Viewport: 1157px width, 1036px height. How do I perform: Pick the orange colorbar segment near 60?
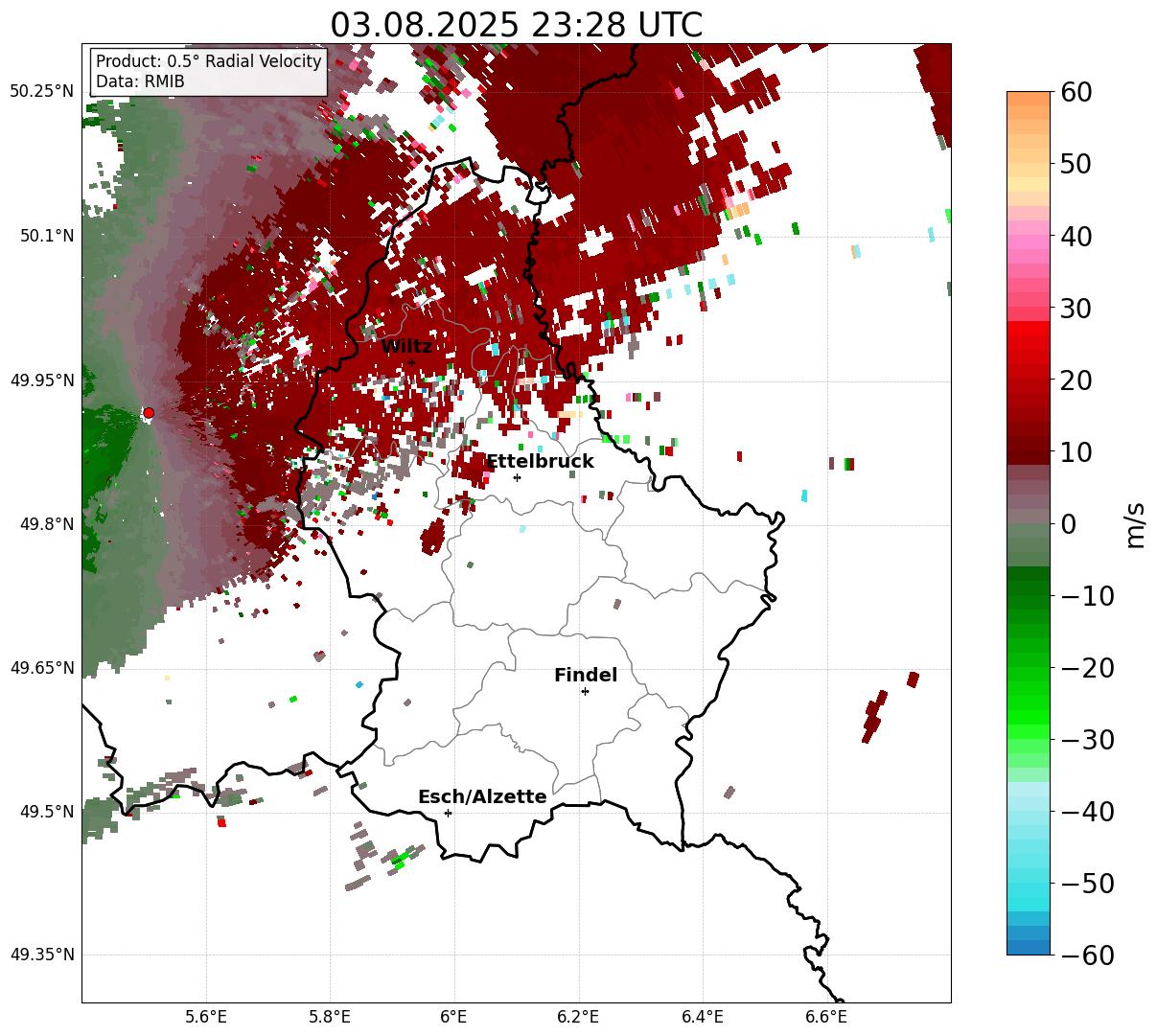pos(1028,100)
